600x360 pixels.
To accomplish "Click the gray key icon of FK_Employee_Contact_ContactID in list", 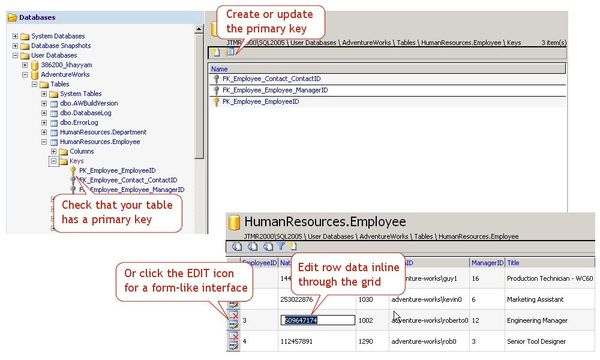I will tap(216, 79).
